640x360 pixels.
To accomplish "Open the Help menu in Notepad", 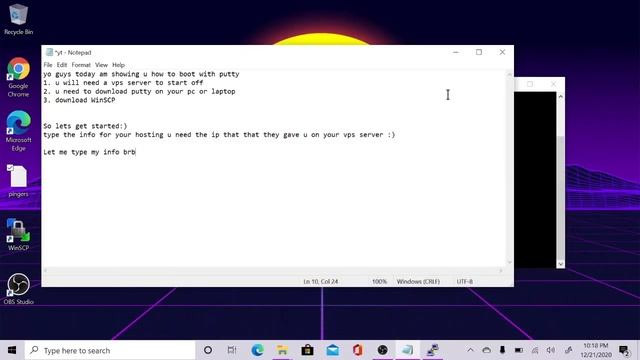I will (x=118, y=65).
